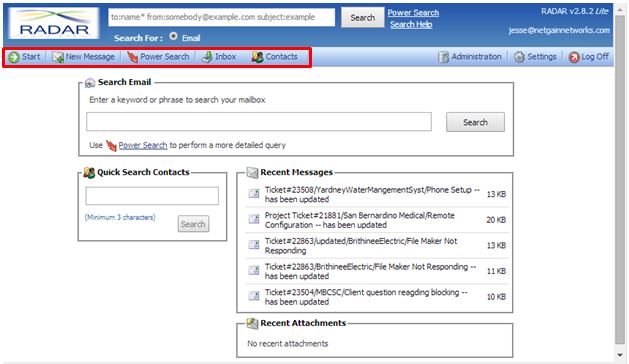Click the Recent Attachments header icon
The width and height of the screenshot is (629, 364).
pos(252,323)
